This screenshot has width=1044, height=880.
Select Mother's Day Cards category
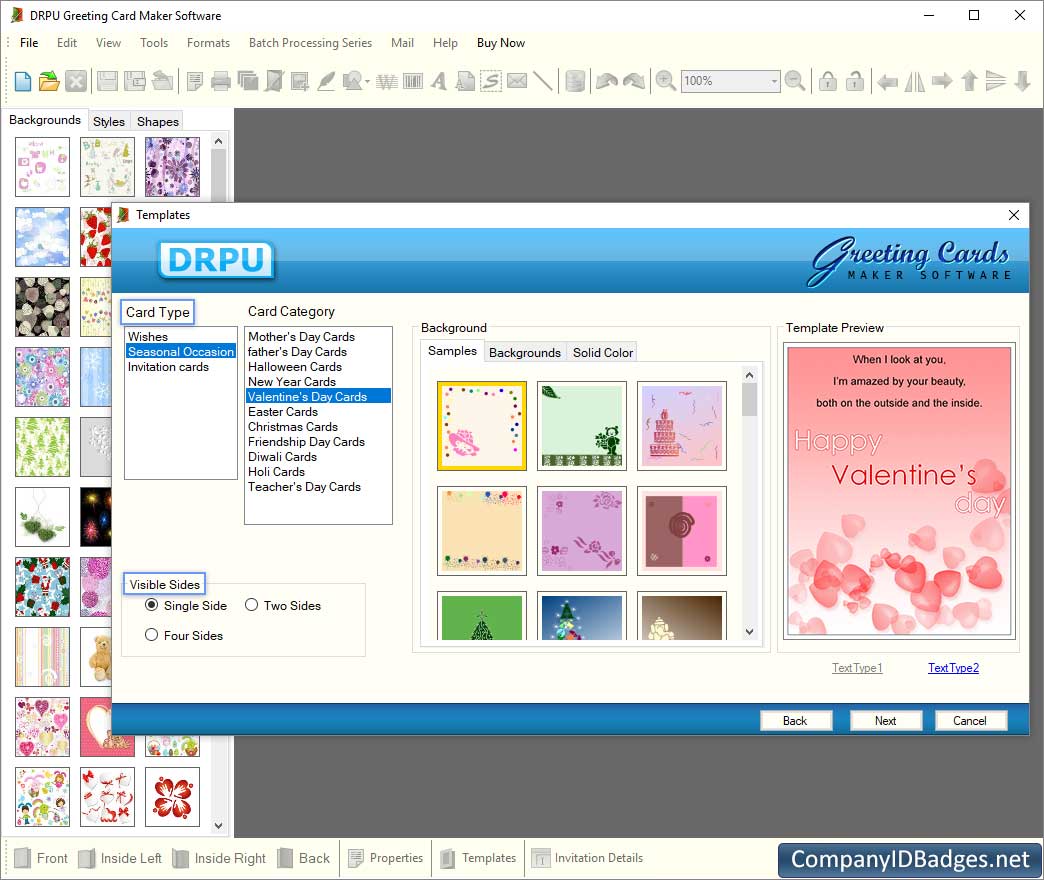click(x=302, y=337)
